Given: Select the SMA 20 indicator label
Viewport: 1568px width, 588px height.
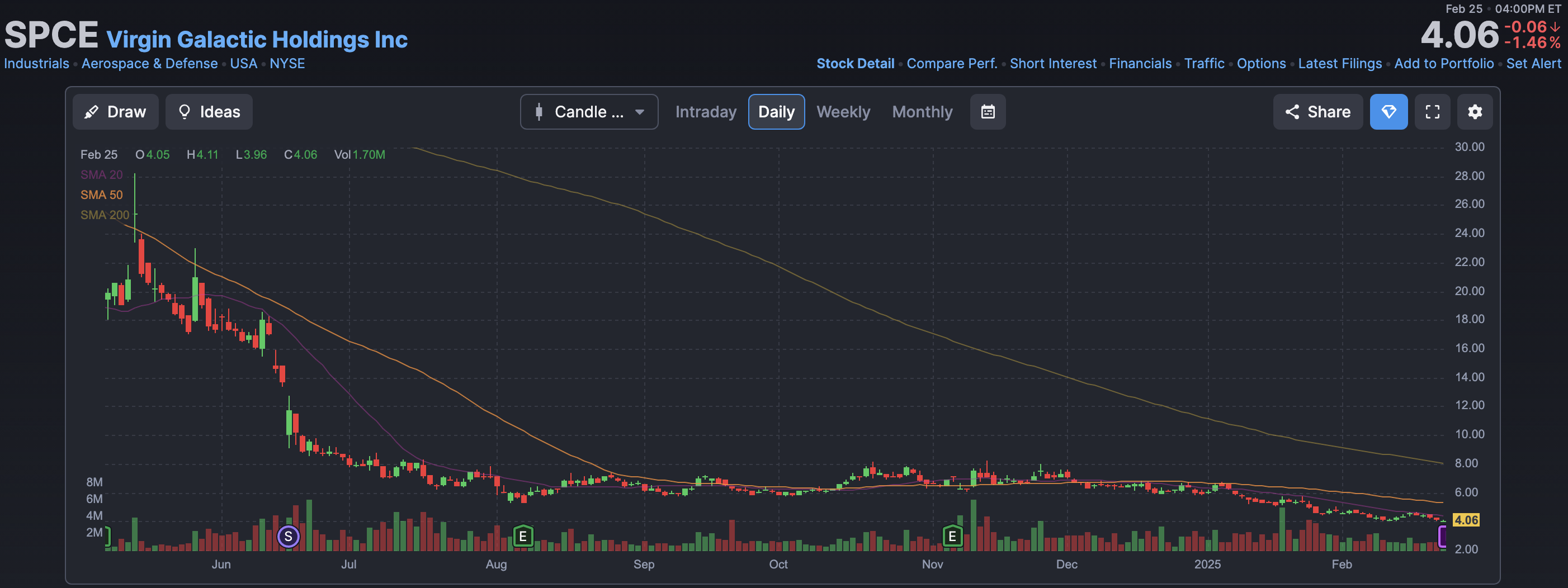Looking at the screenshot, I should 101,175.
